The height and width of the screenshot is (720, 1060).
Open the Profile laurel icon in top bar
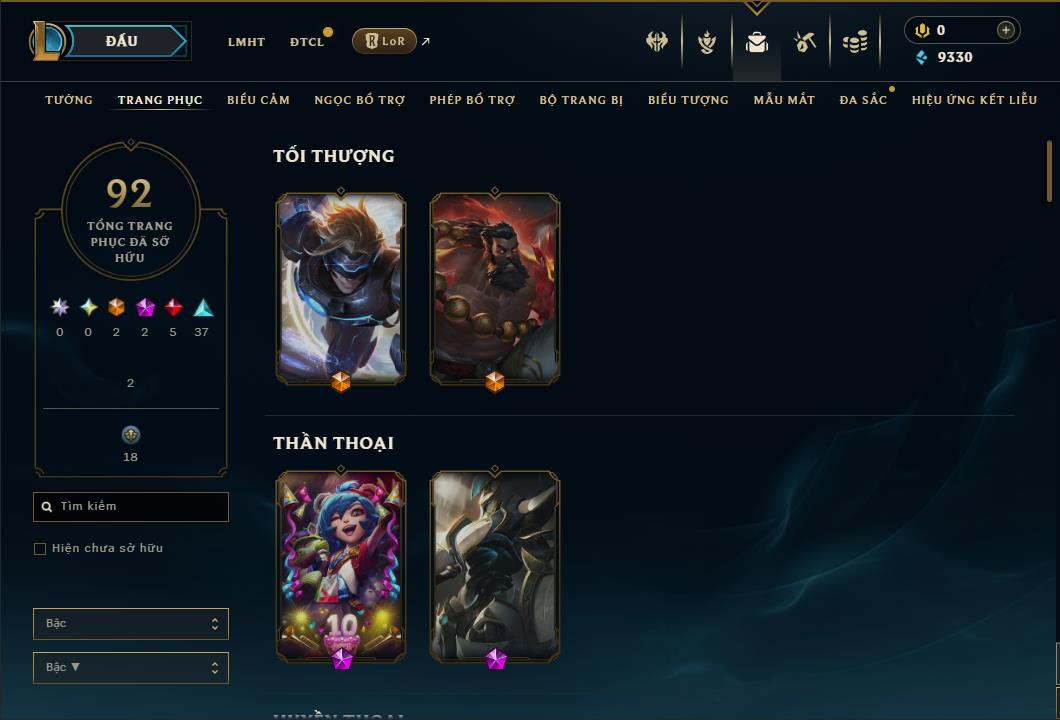click(x=707, y=42)
